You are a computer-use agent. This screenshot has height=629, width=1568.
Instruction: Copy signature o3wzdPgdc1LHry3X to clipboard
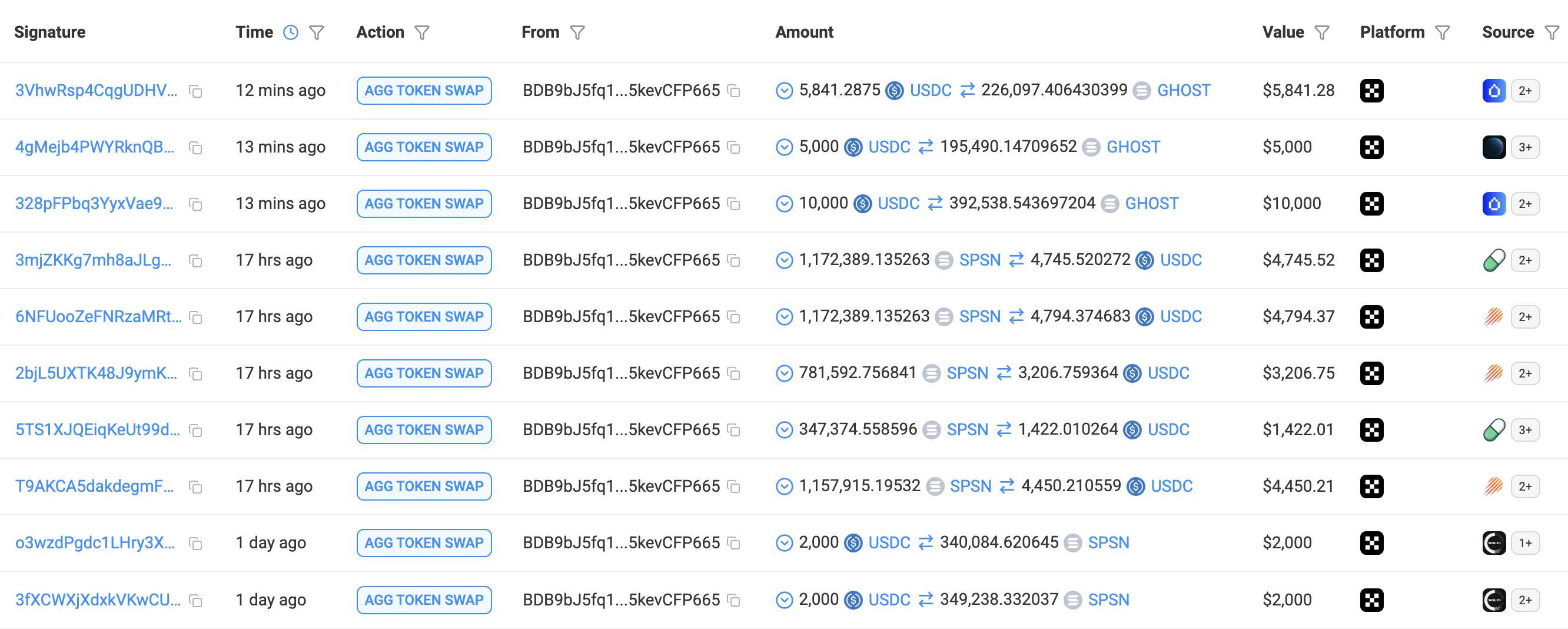(195, 543)
